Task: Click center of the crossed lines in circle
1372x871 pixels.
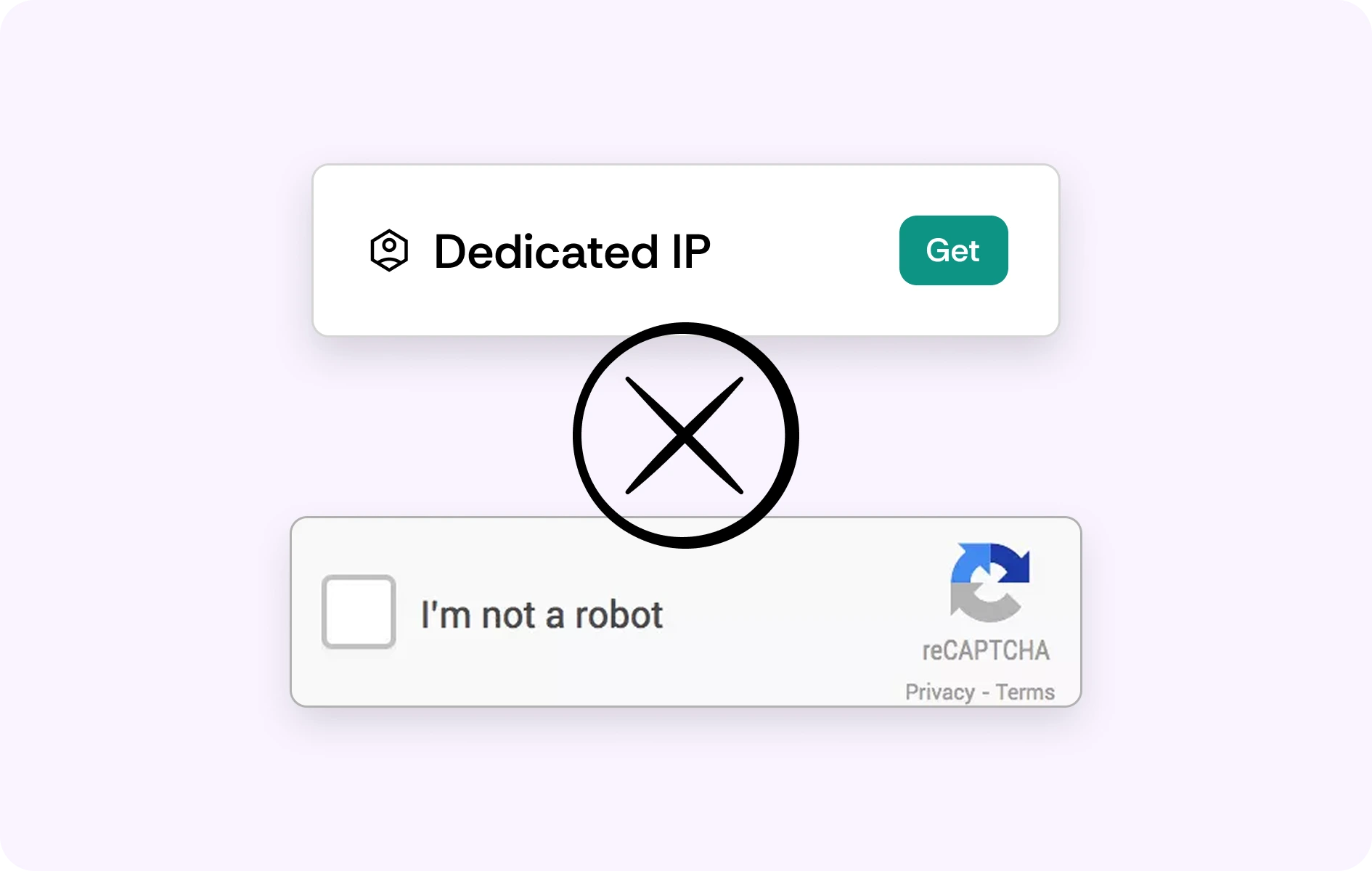Action: point(685,435)
